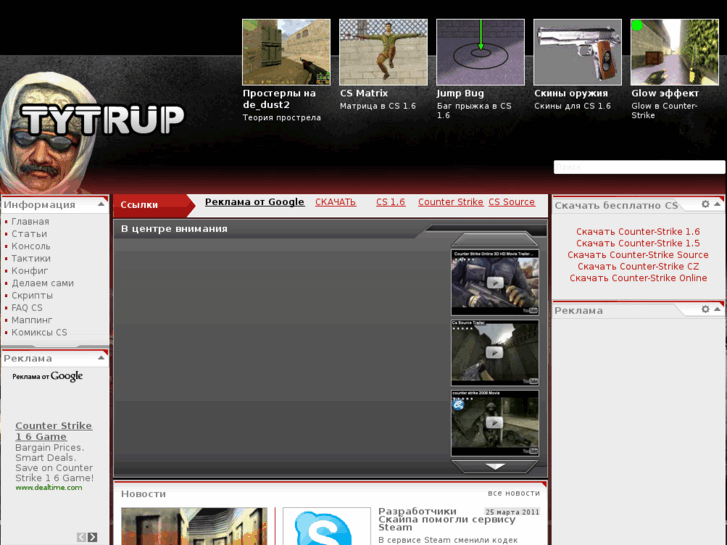This screenshot has width=727, height=545.
Task: Click the CS 1.6 link
Action: tap(390, 202)
